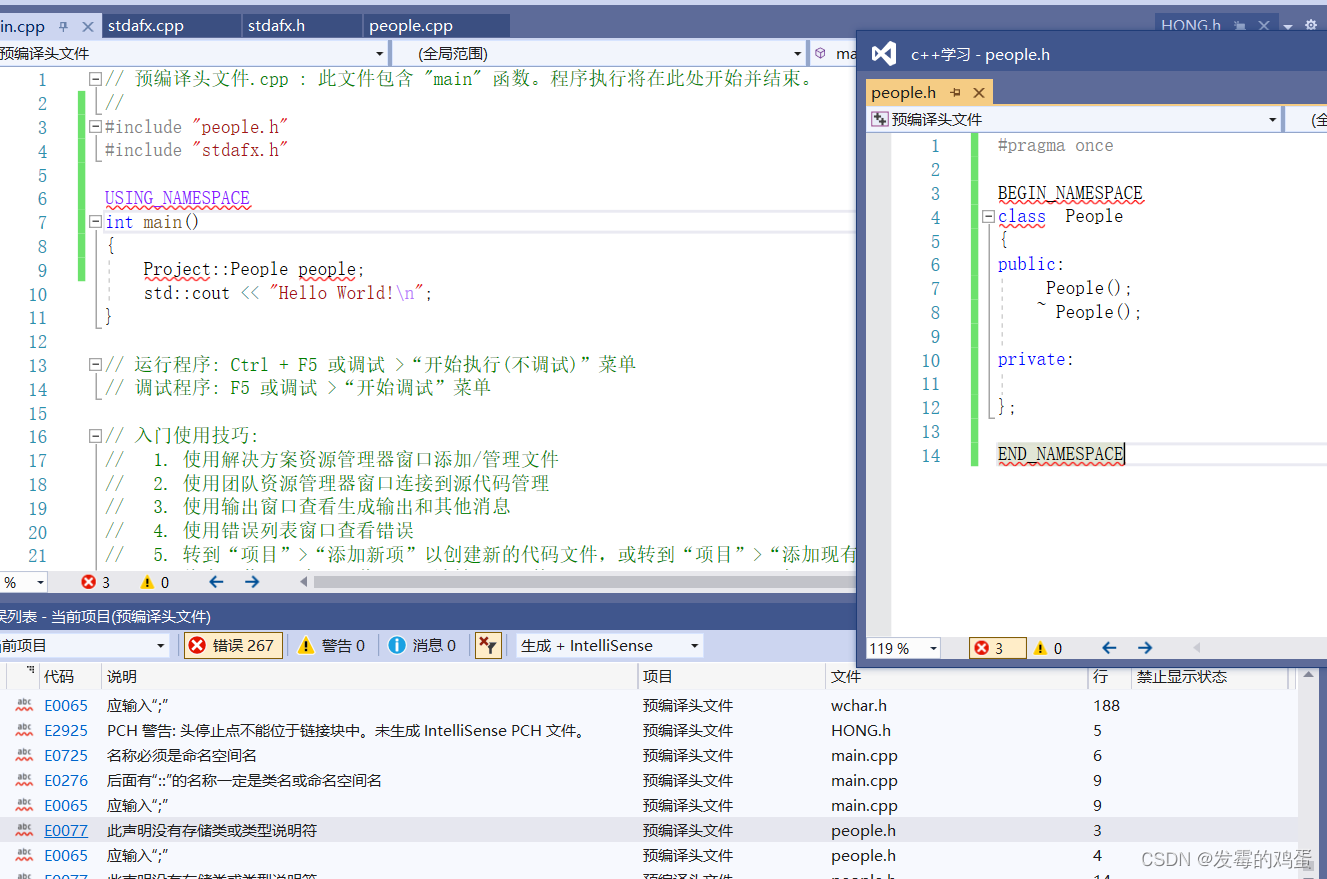Screen dimensions: 1327x879
Task: Close the people.h tab
Action: pyautogui.click(x=979, y=93)
